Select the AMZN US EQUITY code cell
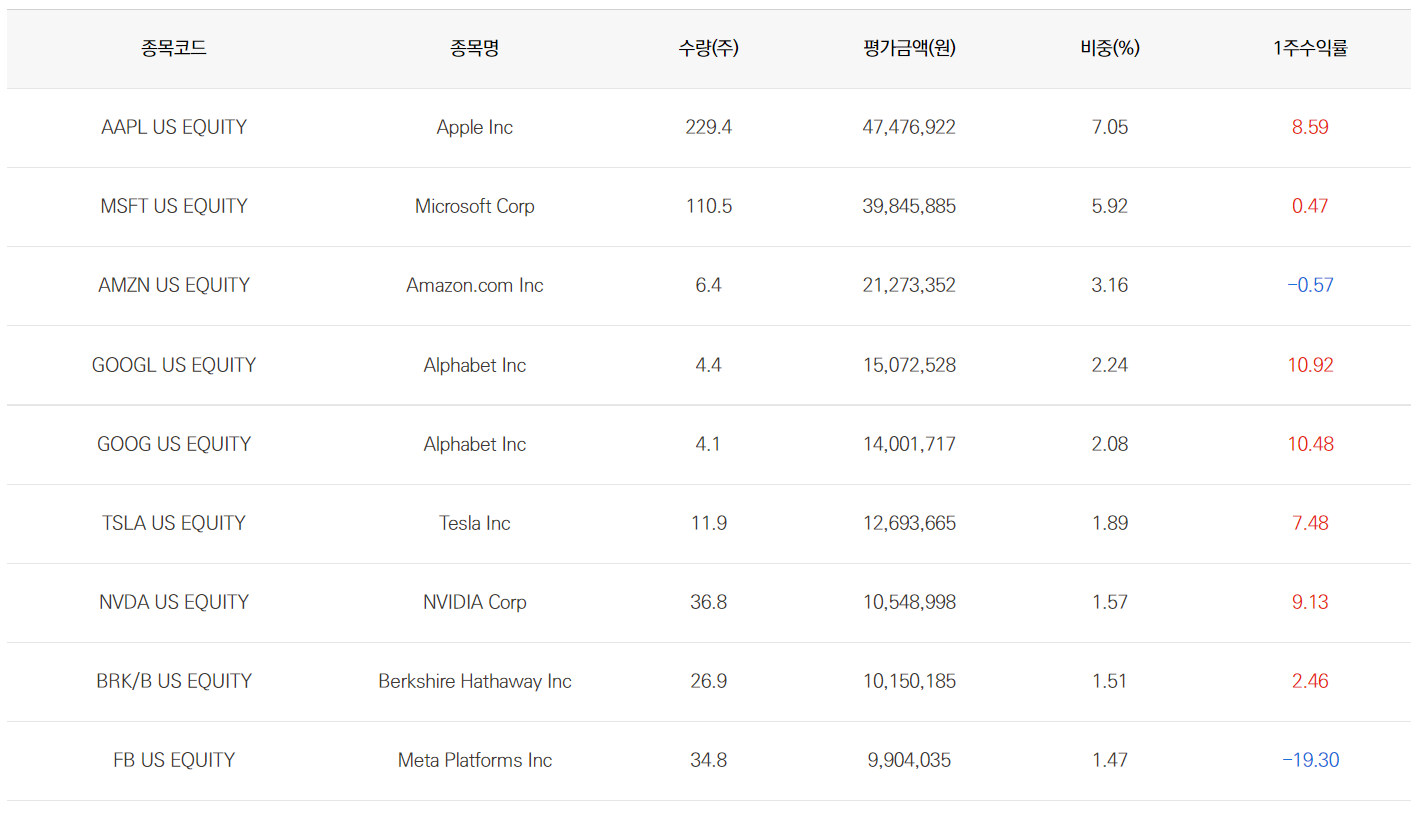Image resolution: width=1418 pixels, height=813 pixels. pos(174,285)
